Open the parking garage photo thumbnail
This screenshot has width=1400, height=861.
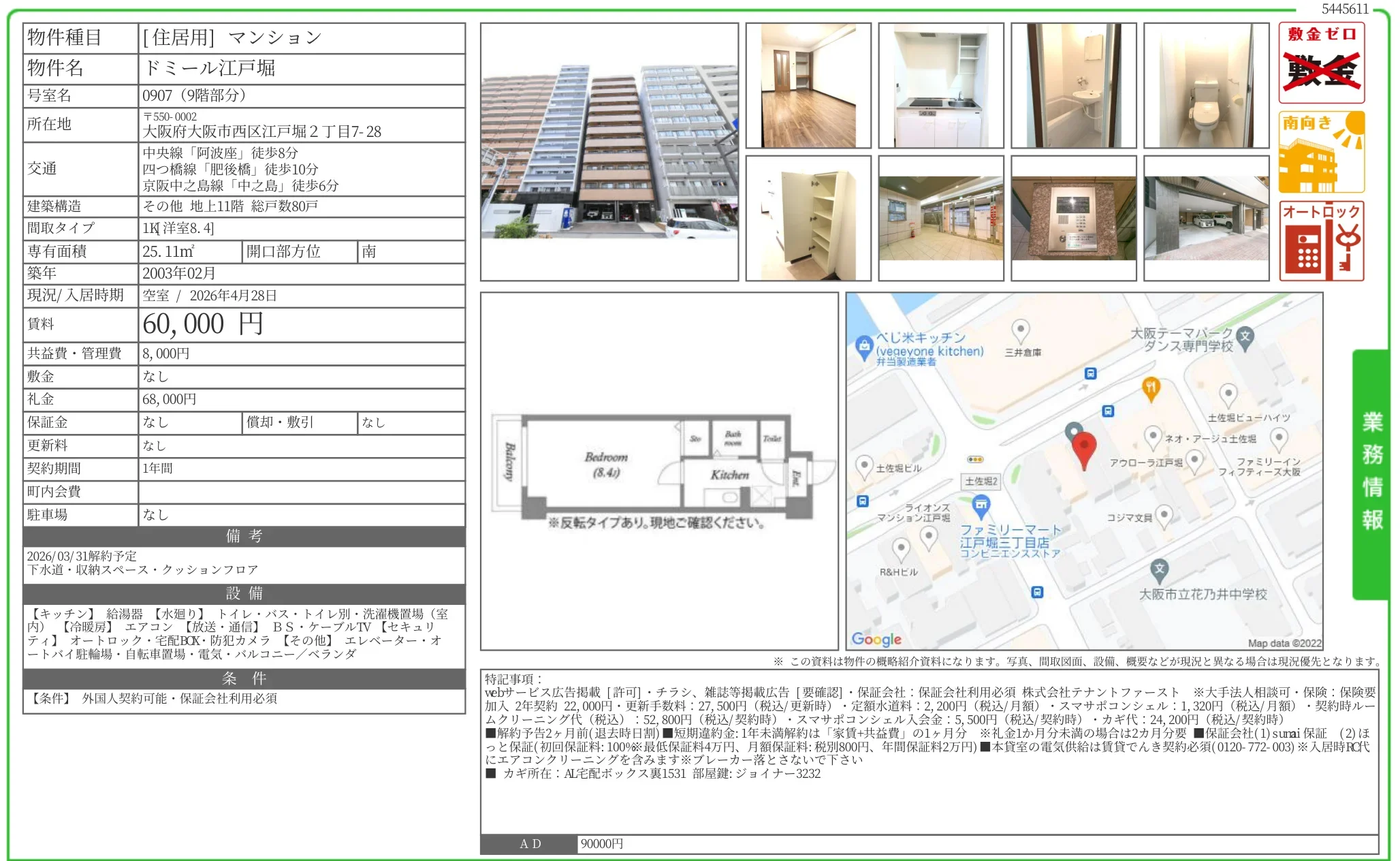(1207, 219)
